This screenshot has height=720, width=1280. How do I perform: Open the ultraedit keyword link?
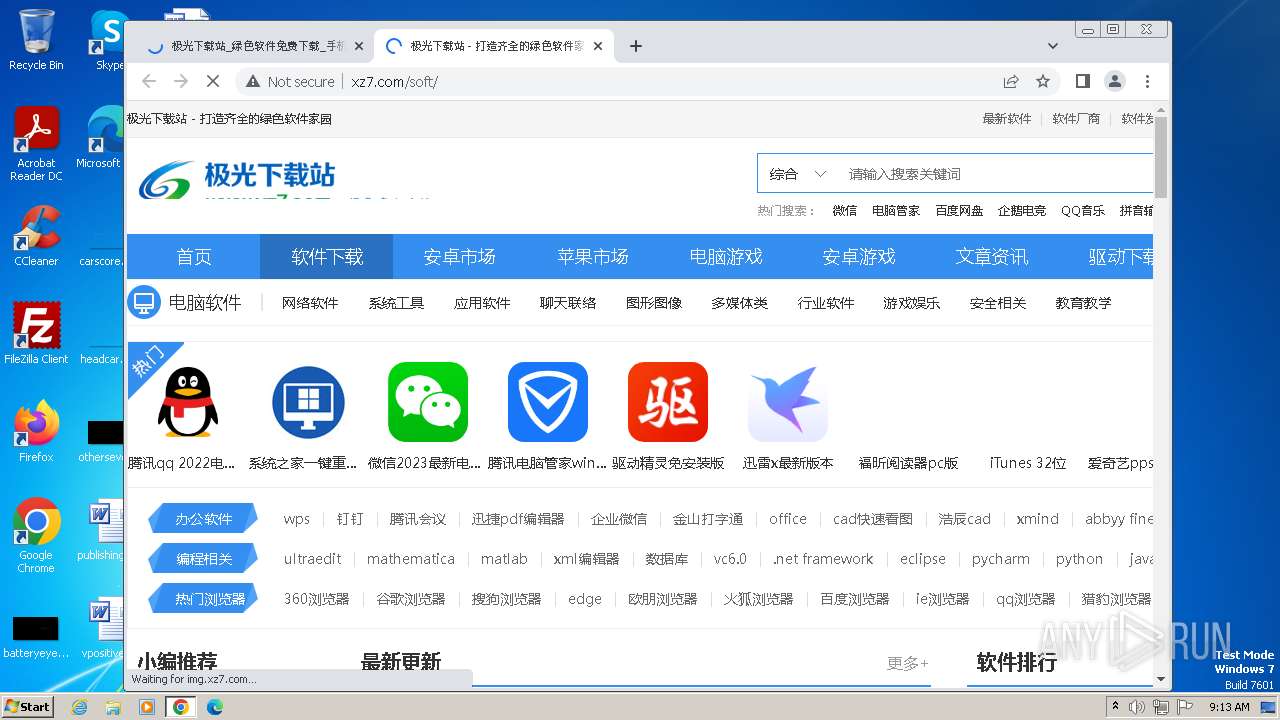[312, 559]
